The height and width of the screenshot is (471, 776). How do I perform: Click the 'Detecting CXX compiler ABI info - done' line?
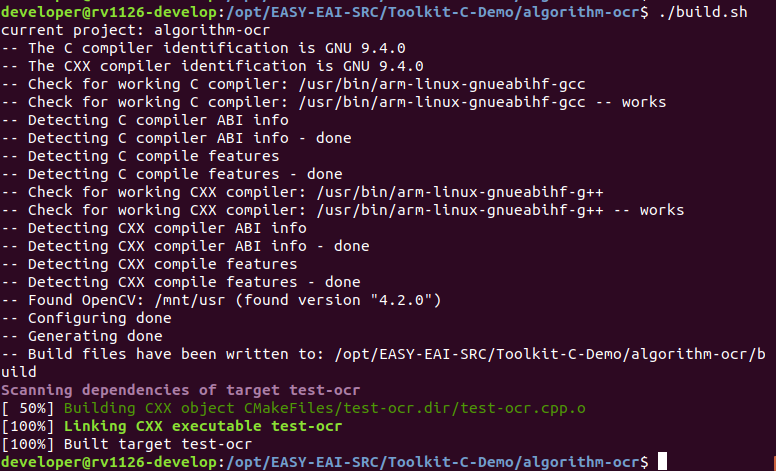[x=185, y=246]
